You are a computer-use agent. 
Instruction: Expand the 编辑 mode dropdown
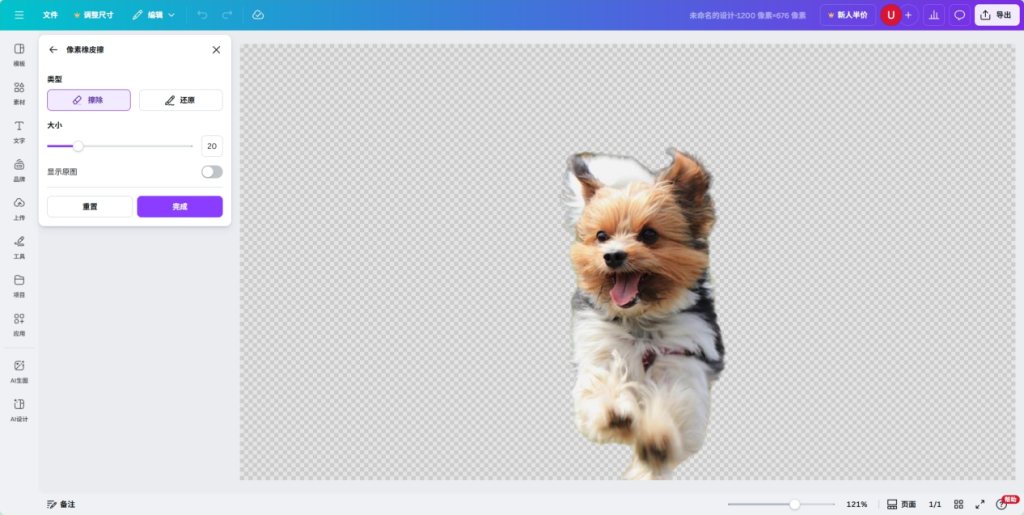154,15
